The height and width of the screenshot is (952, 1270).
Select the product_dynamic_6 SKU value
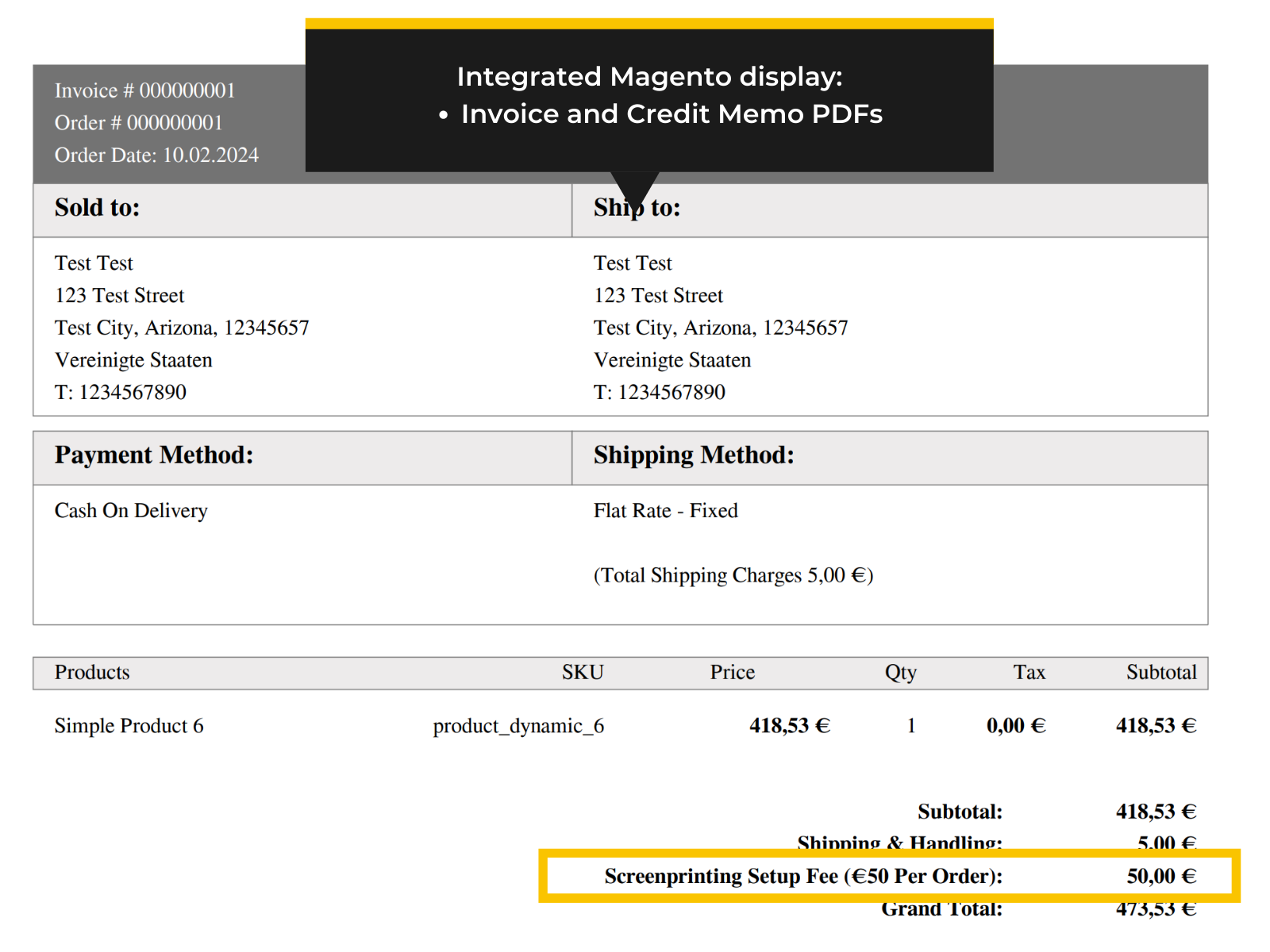518,725
